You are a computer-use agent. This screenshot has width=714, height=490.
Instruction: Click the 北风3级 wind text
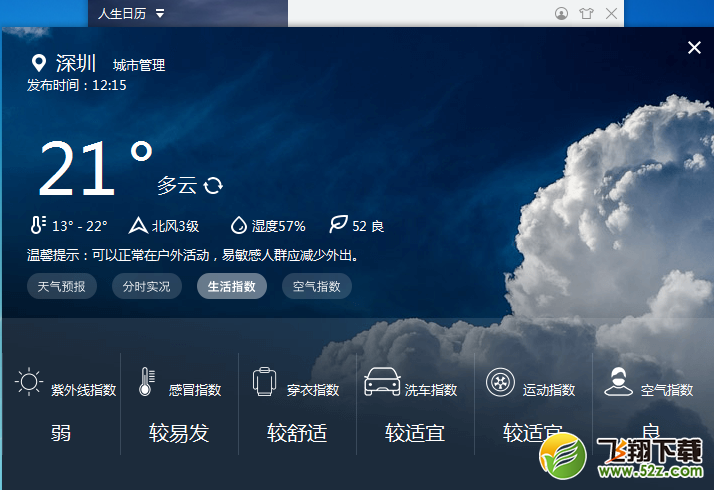[x=175, y=226]
